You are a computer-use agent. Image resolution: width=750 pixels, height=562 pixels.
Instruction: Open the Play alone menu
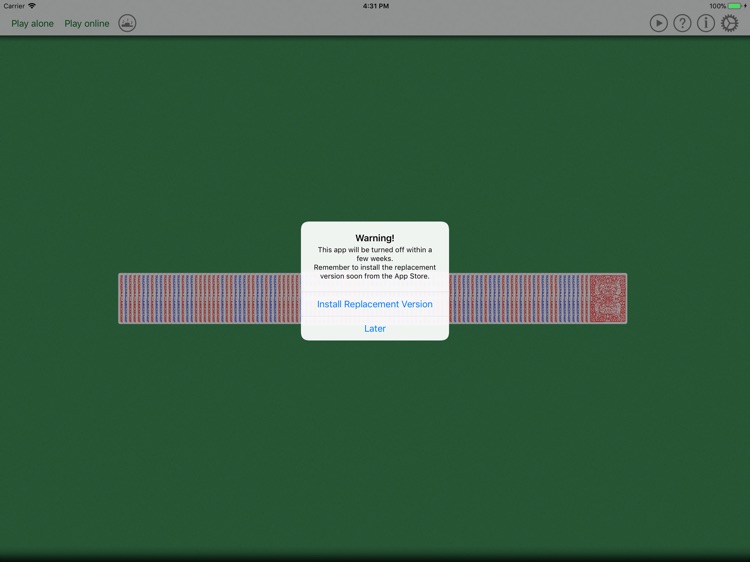point(33,23)
